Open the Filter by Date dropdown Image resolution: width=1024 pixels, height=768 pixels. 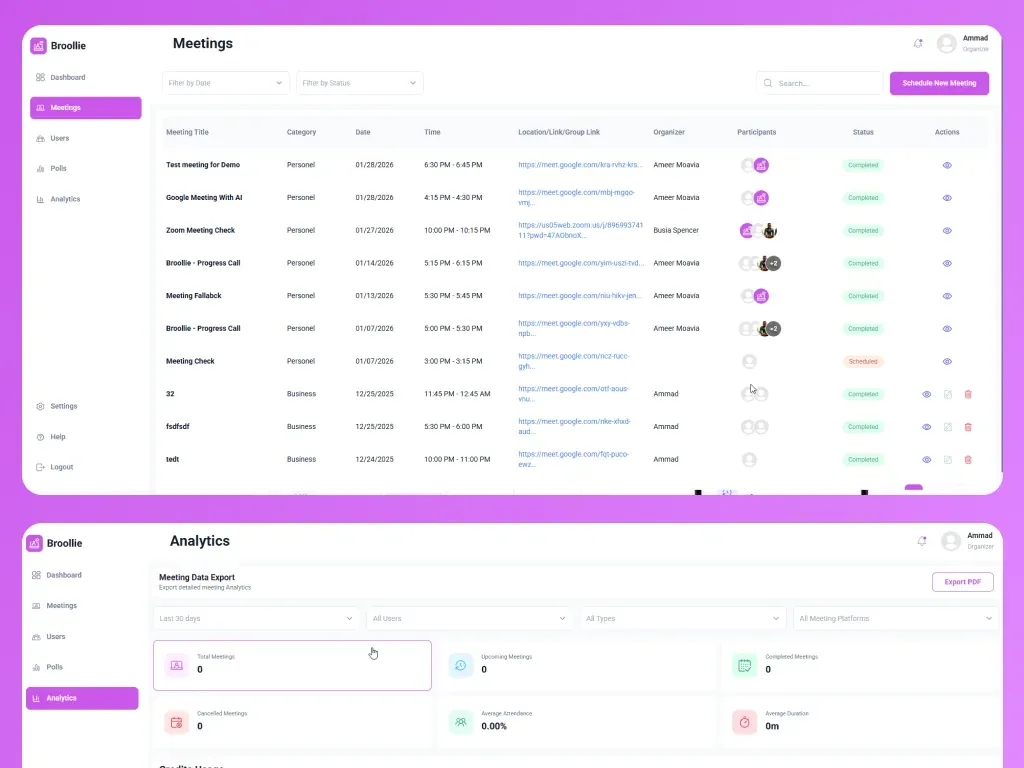coord(225,83)
